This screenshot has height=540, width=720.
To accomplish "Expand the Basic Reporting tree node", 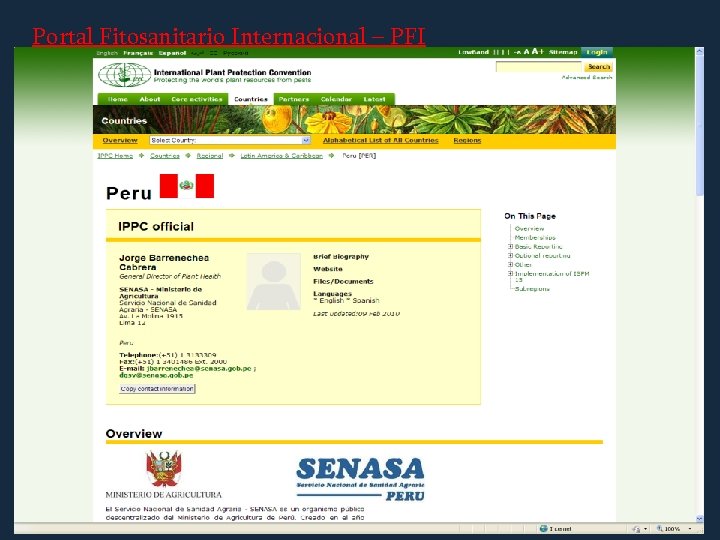I will click(510, 247).
